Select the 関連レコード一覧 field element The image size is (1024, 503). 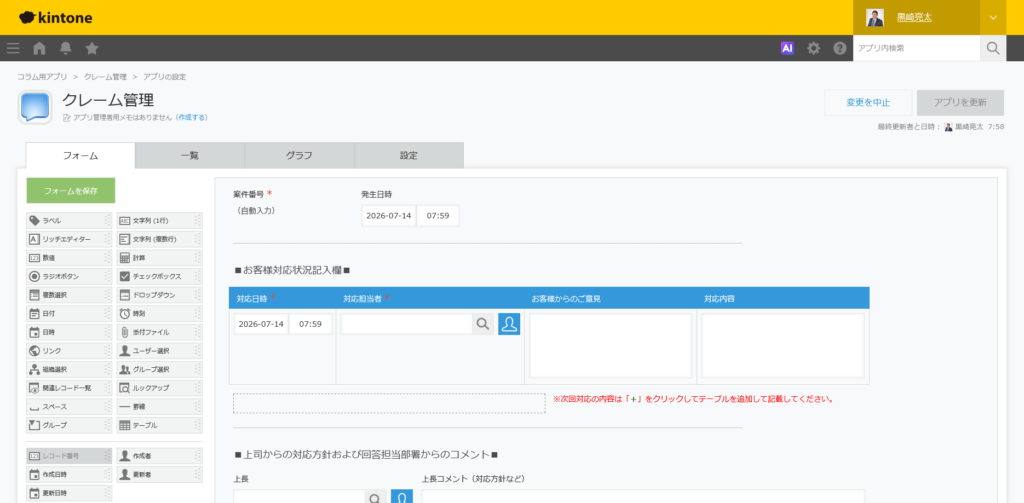69,388
